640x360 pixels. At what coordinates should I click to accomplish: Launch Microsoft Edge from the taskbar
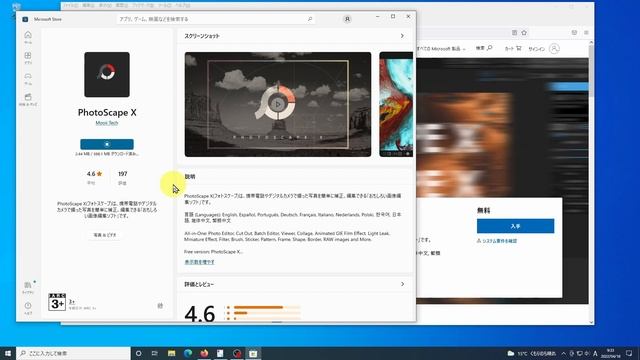pos(188,353)
